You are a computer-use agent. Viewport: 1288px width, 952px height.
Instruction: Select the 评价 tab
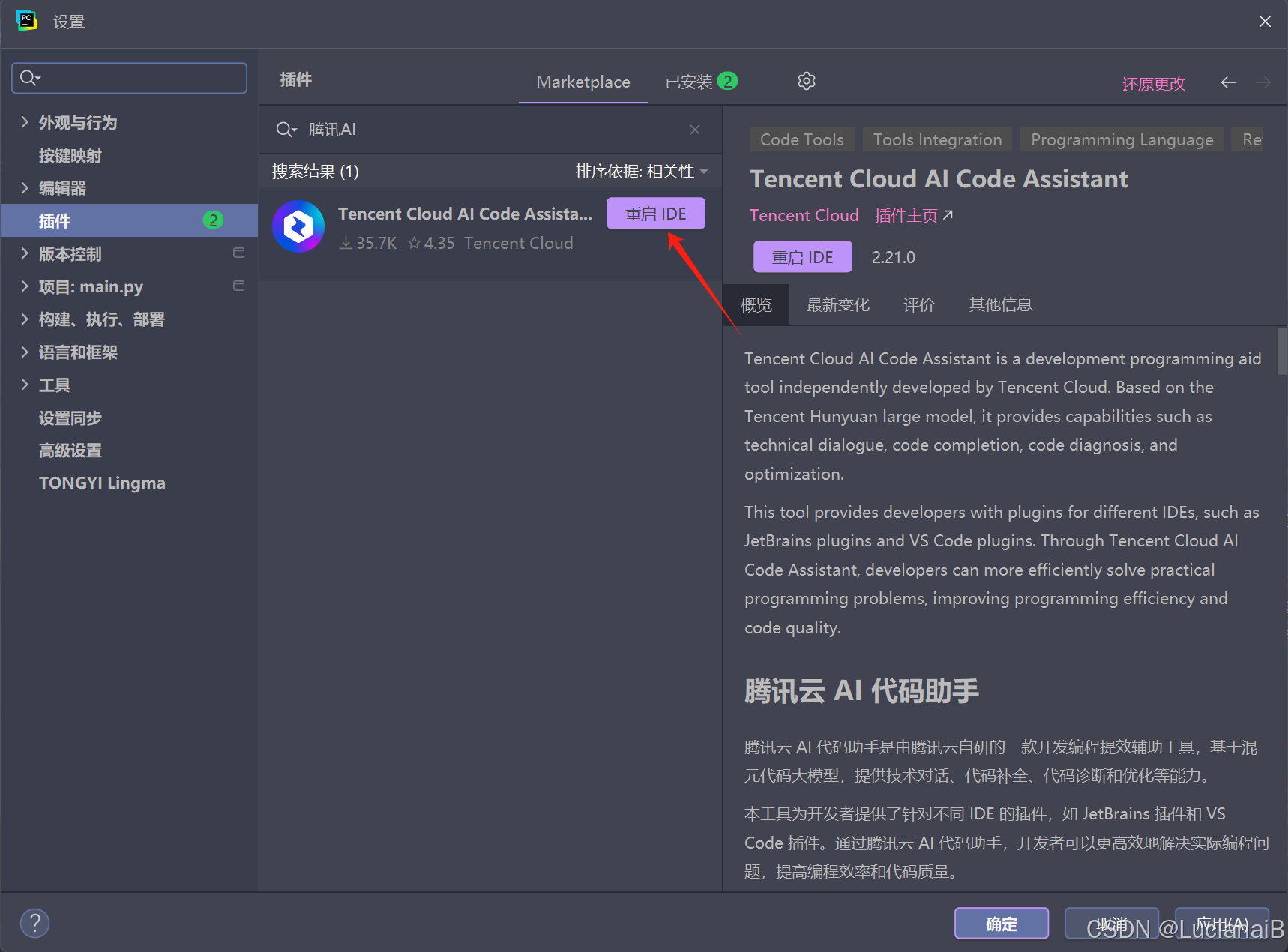(918, 304)
